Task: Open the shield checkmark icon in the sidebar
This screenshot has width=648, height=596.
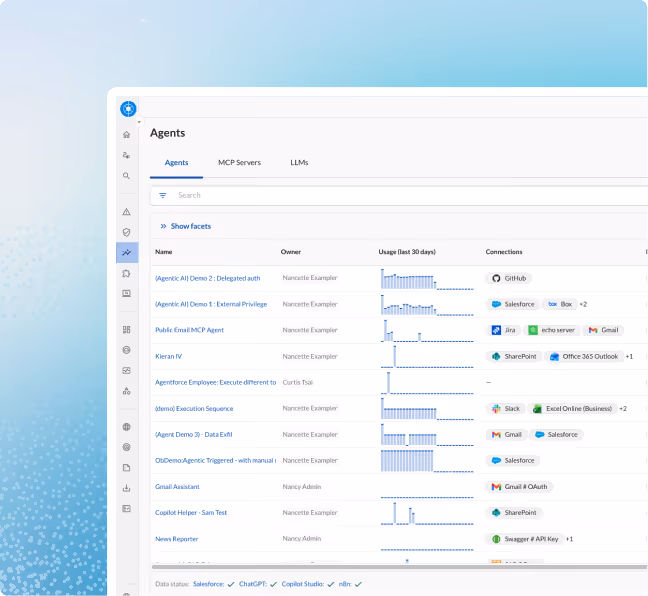Action: click(x=126, y=232)
